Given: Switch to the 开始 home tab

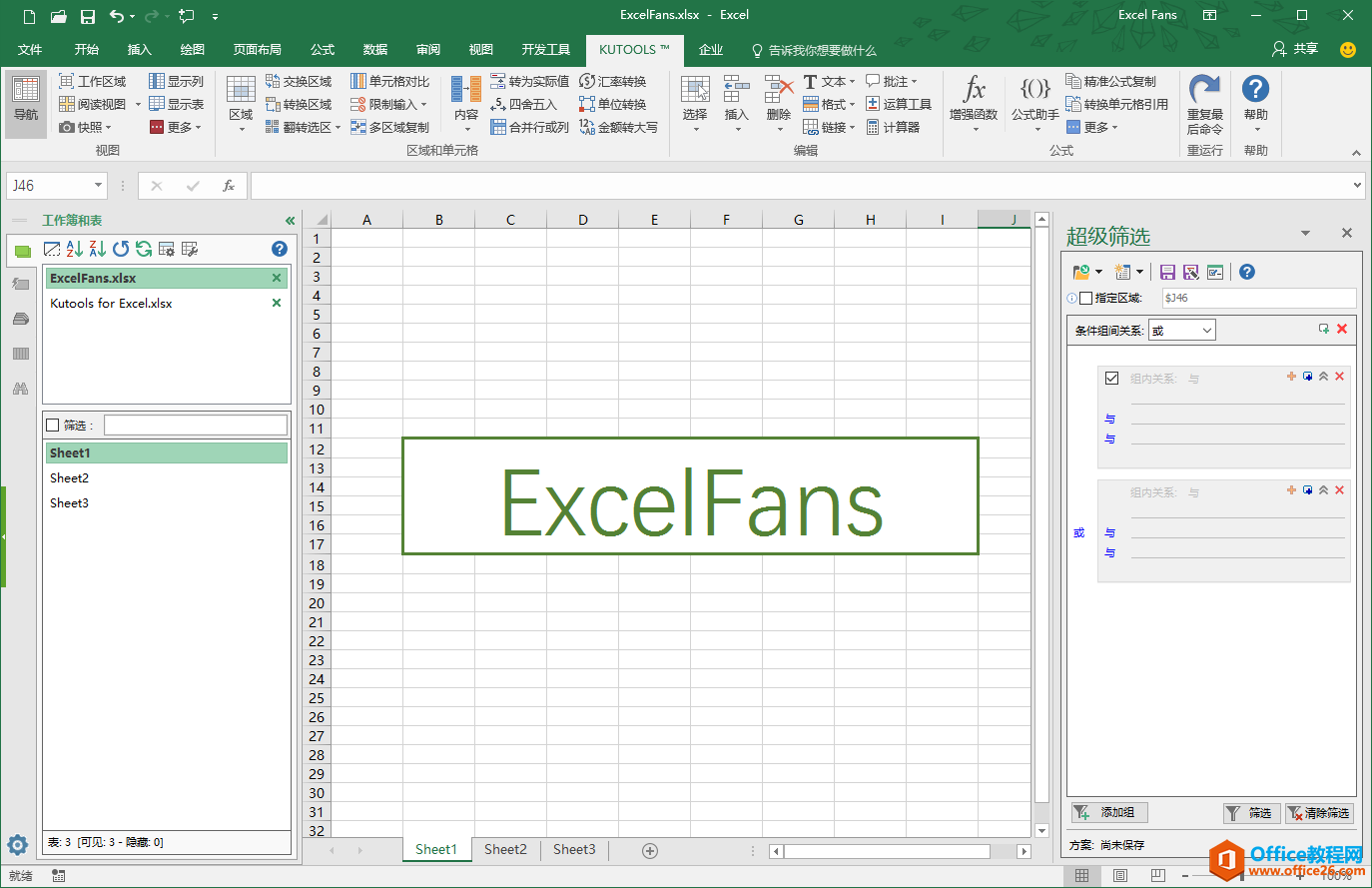Looking at the screenshot, I should (87, 50).
